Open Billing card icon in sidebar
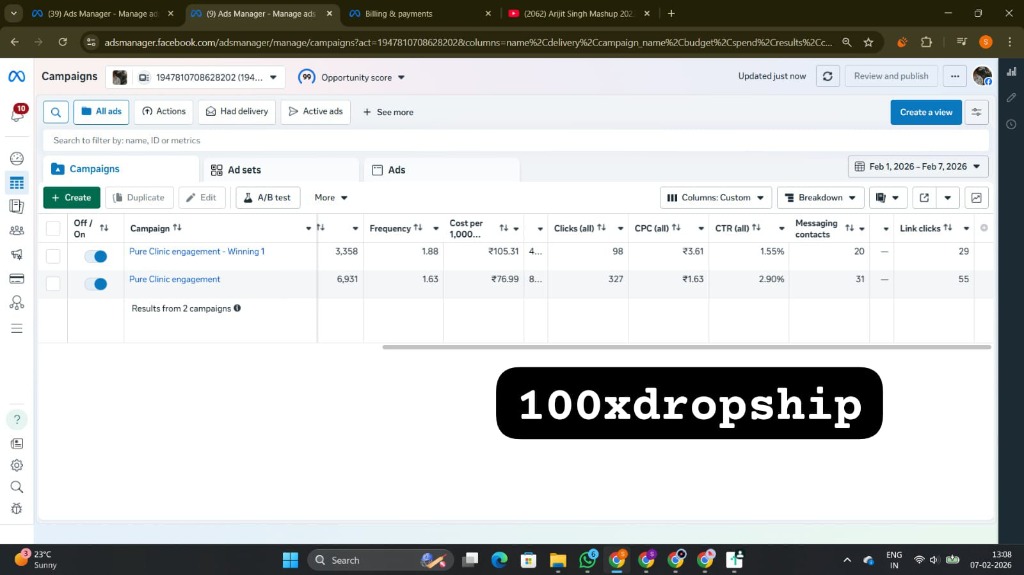Viewport: 1024px width, 575px height. (x=17, y=279)
